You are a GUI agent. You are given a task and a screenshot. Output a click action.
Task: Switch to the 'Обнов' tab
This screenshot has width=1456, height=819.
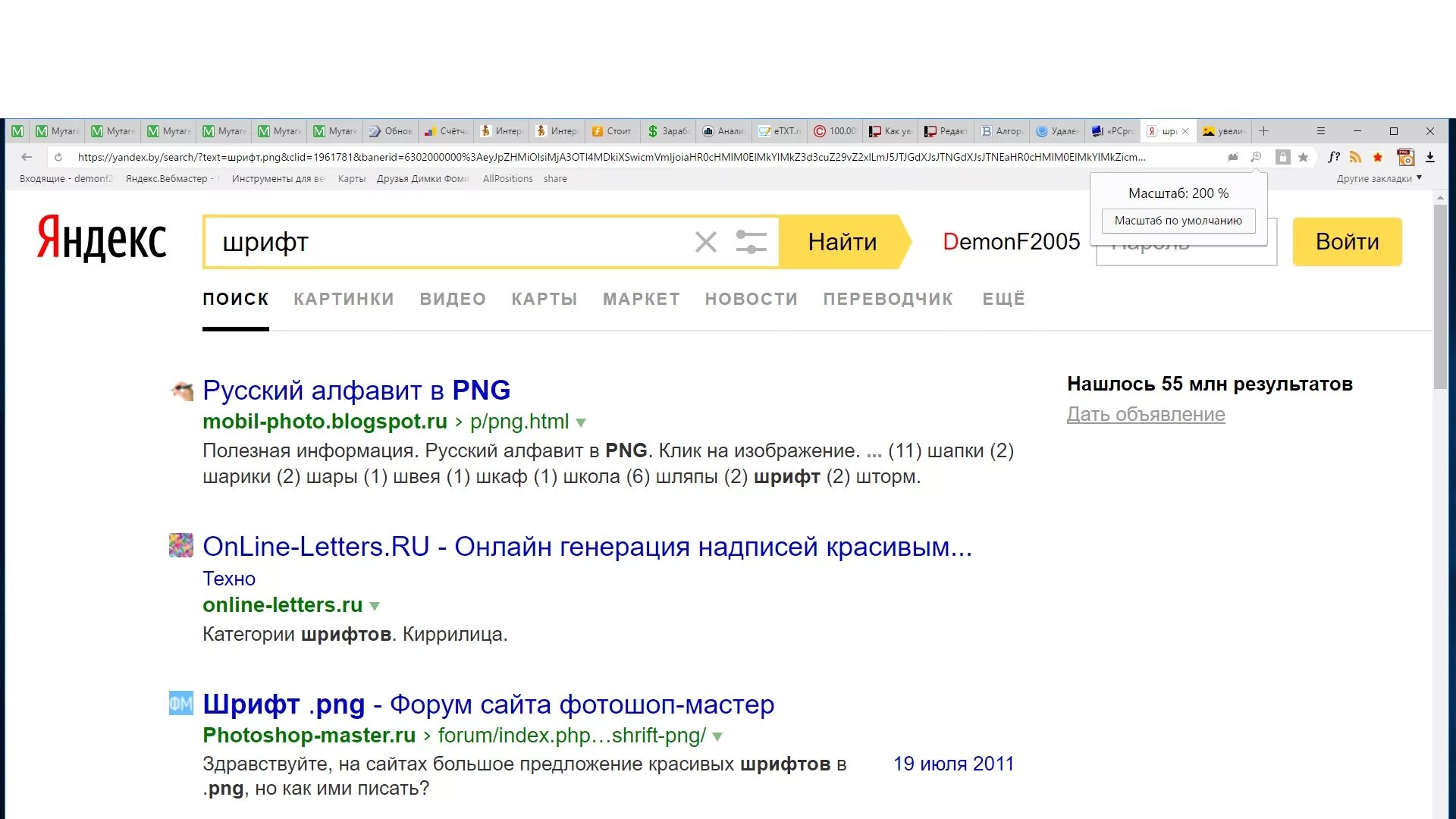tap(390, 131)
